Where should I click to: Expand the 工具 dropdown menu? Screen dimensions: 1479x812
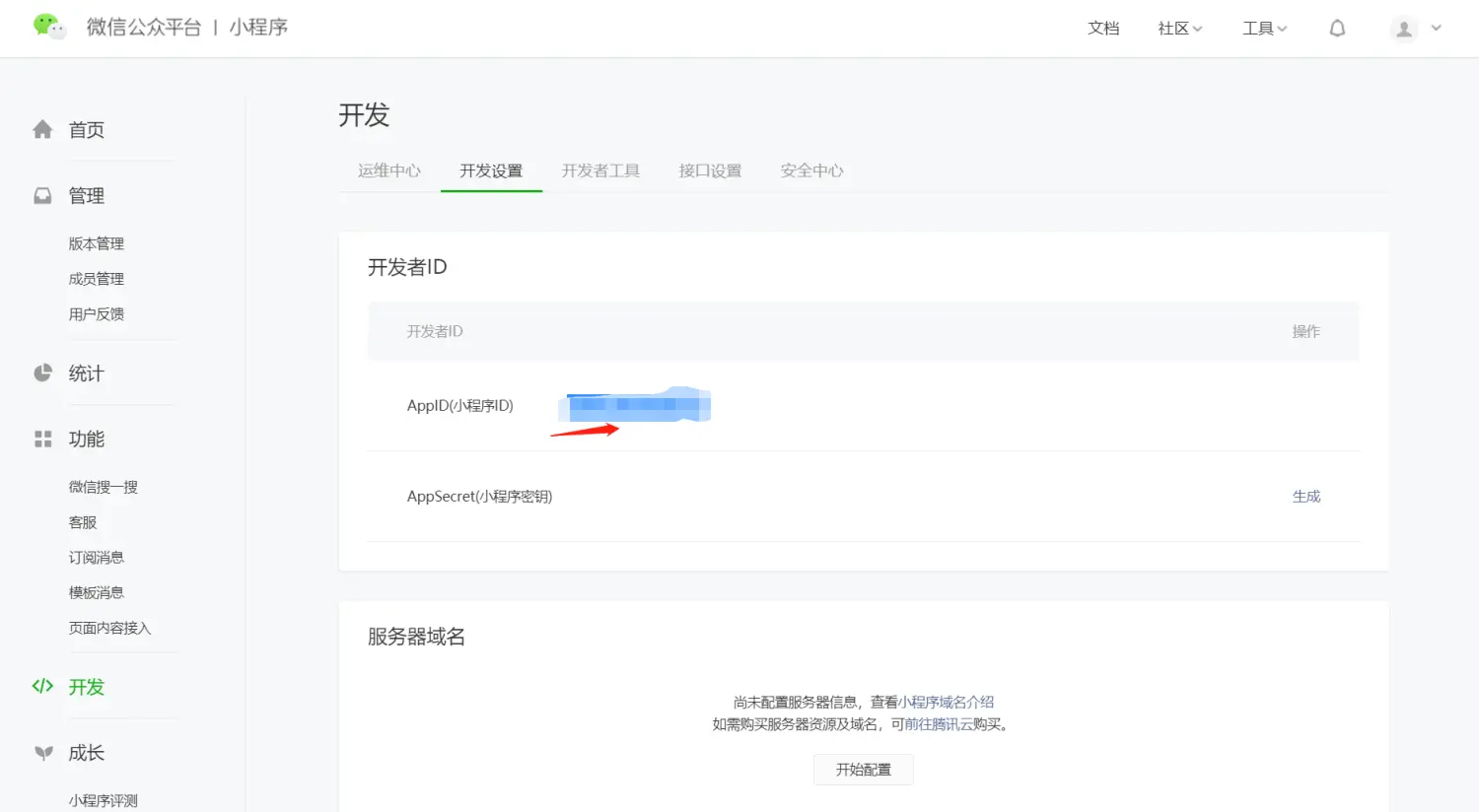point(1264,29)
